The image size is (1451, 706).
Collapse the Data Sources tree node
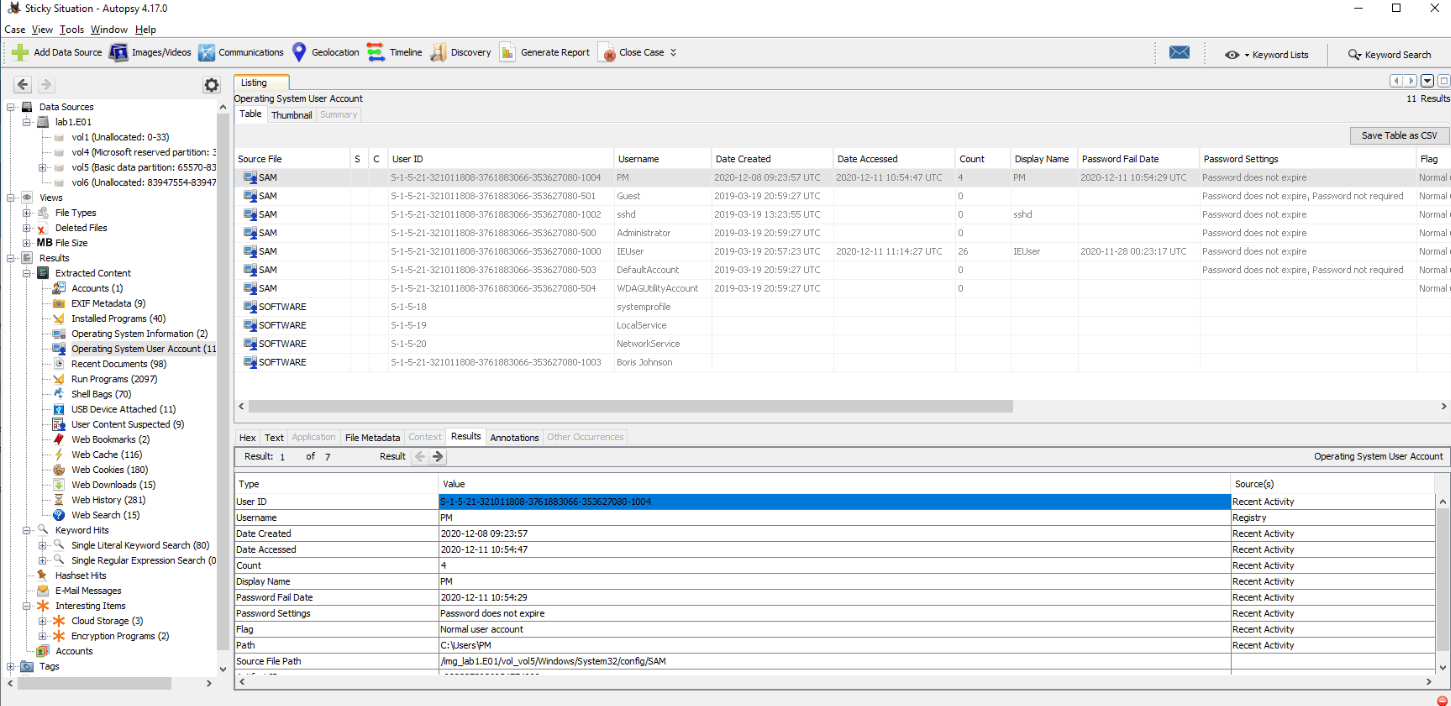click(11, 107)
